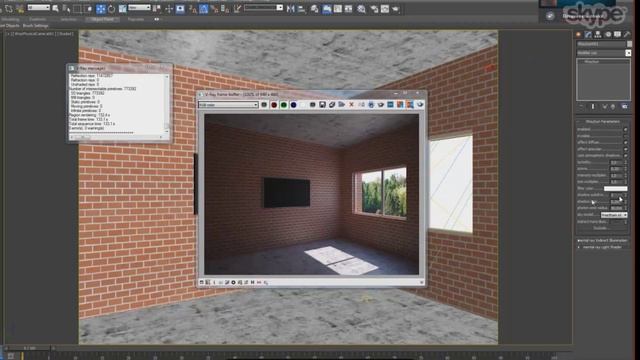This screenshot has height=360, width=640.
Task: Open the sky model dropdown
Action: (x=614, y=215)
